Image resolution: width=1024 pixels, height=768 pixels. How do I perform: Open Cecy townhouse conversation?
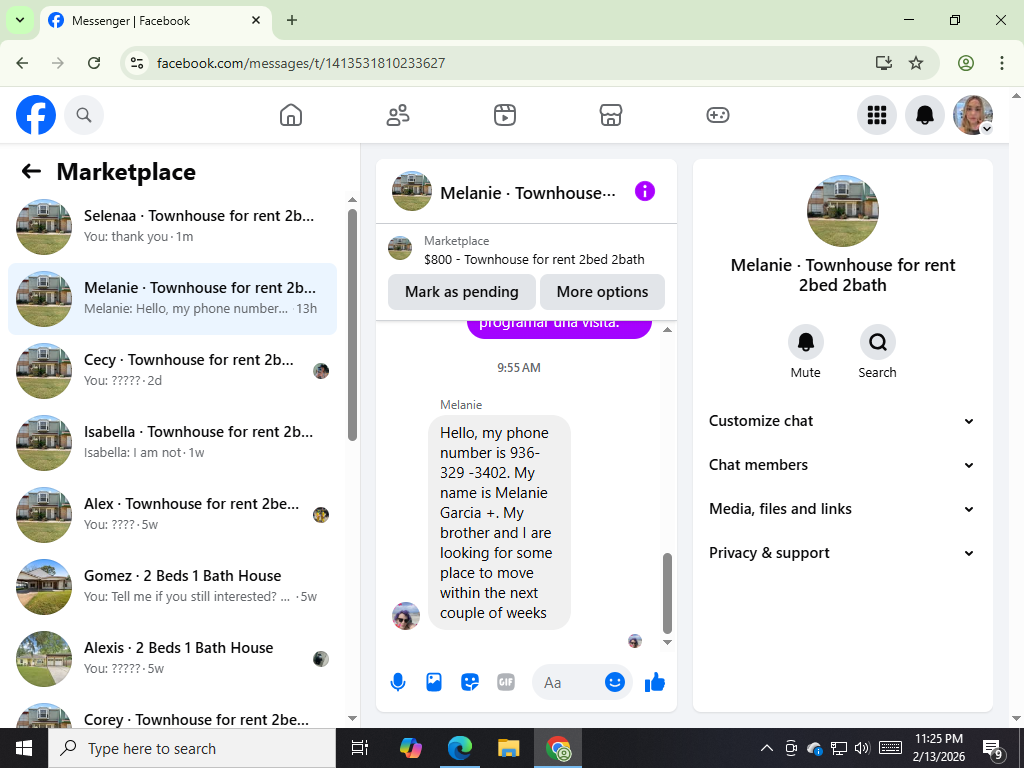pyautogui.click(x=172, y=371)
